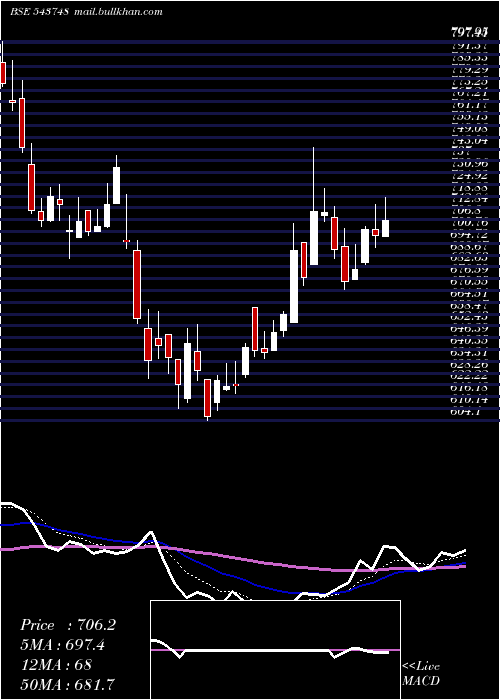Click the 779.29 price axis label
This screenshot has height=700, width=500.
[469, 69]
